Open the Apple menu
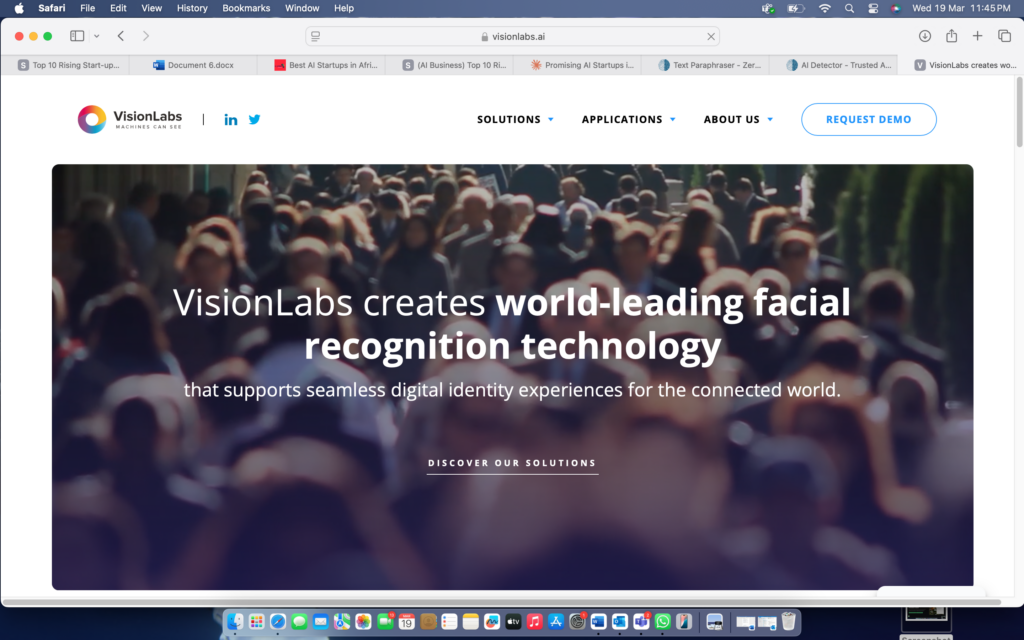 point(19,8)
